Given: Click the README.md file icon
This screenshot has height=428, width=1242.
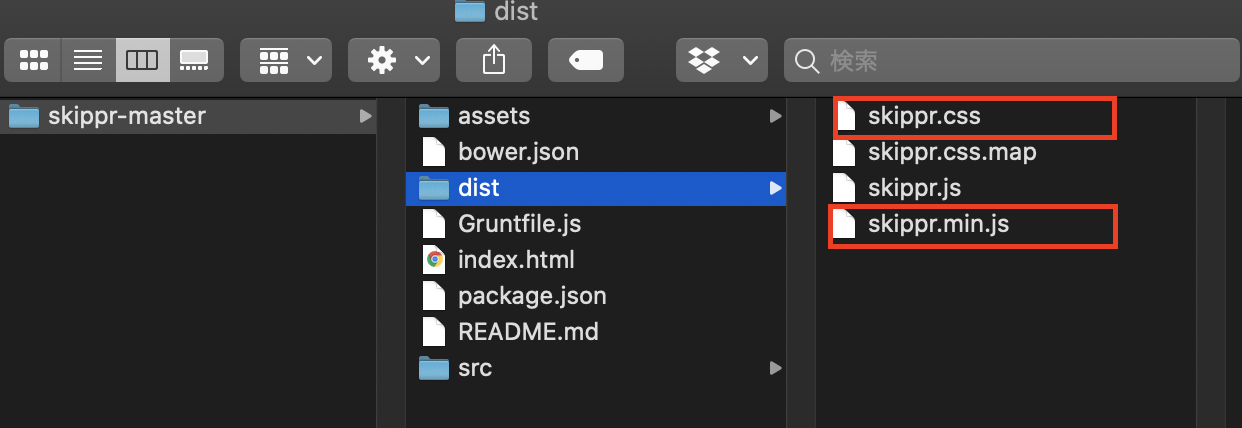Looking at the screenshot, I should tap(433, 331).
